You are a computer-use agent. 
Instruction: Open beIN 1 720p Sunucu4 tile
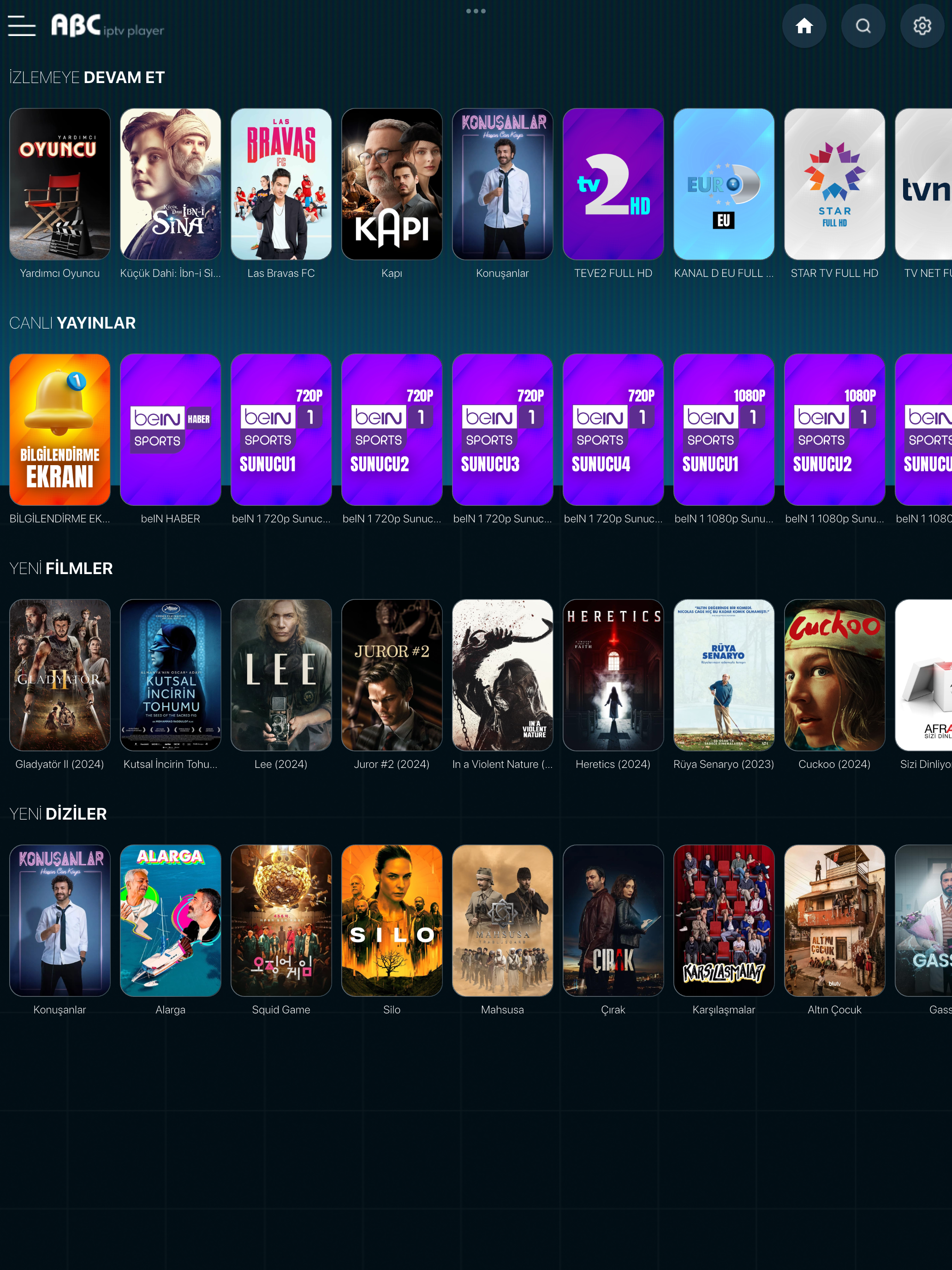[613, 430]
